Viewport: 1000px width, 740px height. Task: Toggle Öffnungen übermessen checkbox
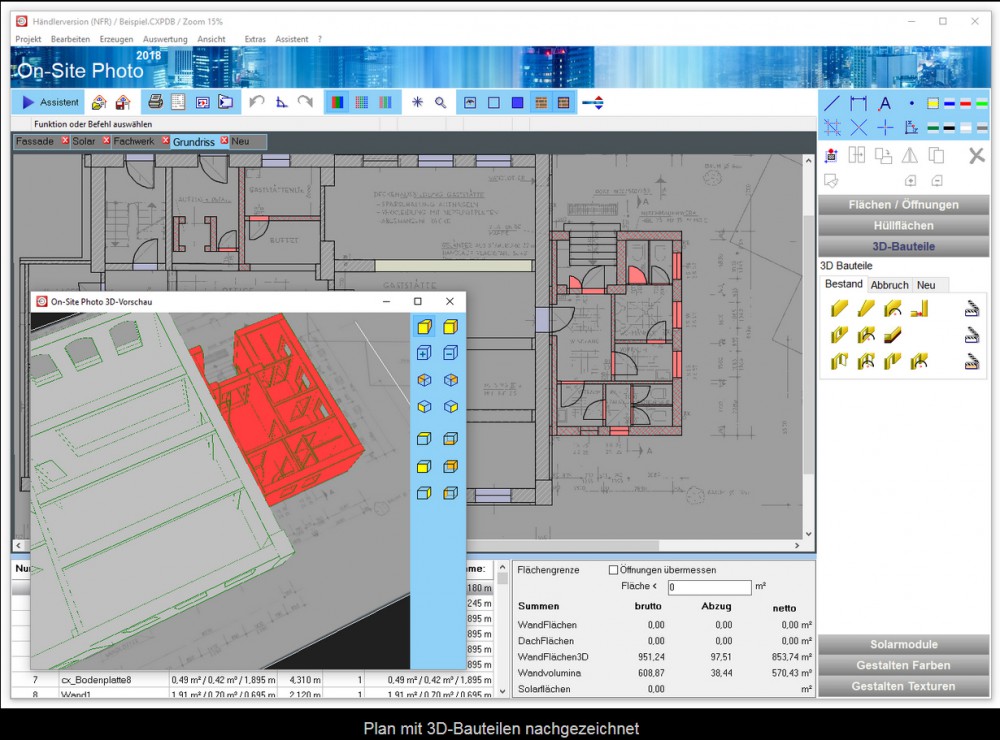[x=614, y=570]
